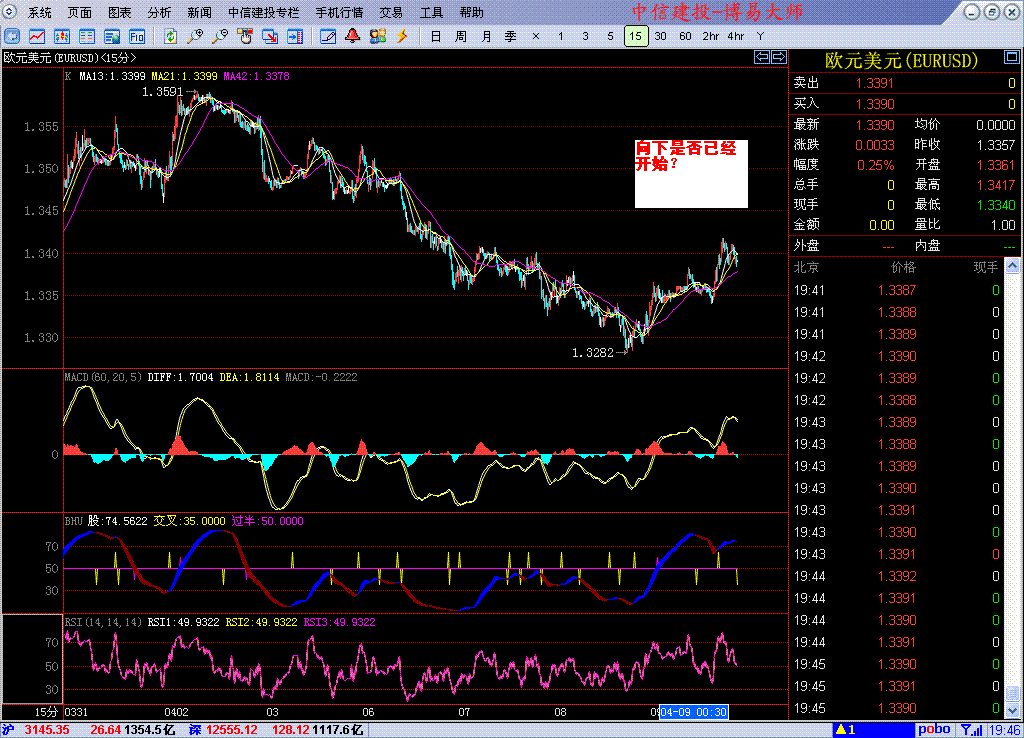Click the highlighted 04-09 00:30 time label
Image resolution: width=1024 pixels, height=738 pixels.
pos(694,712)
